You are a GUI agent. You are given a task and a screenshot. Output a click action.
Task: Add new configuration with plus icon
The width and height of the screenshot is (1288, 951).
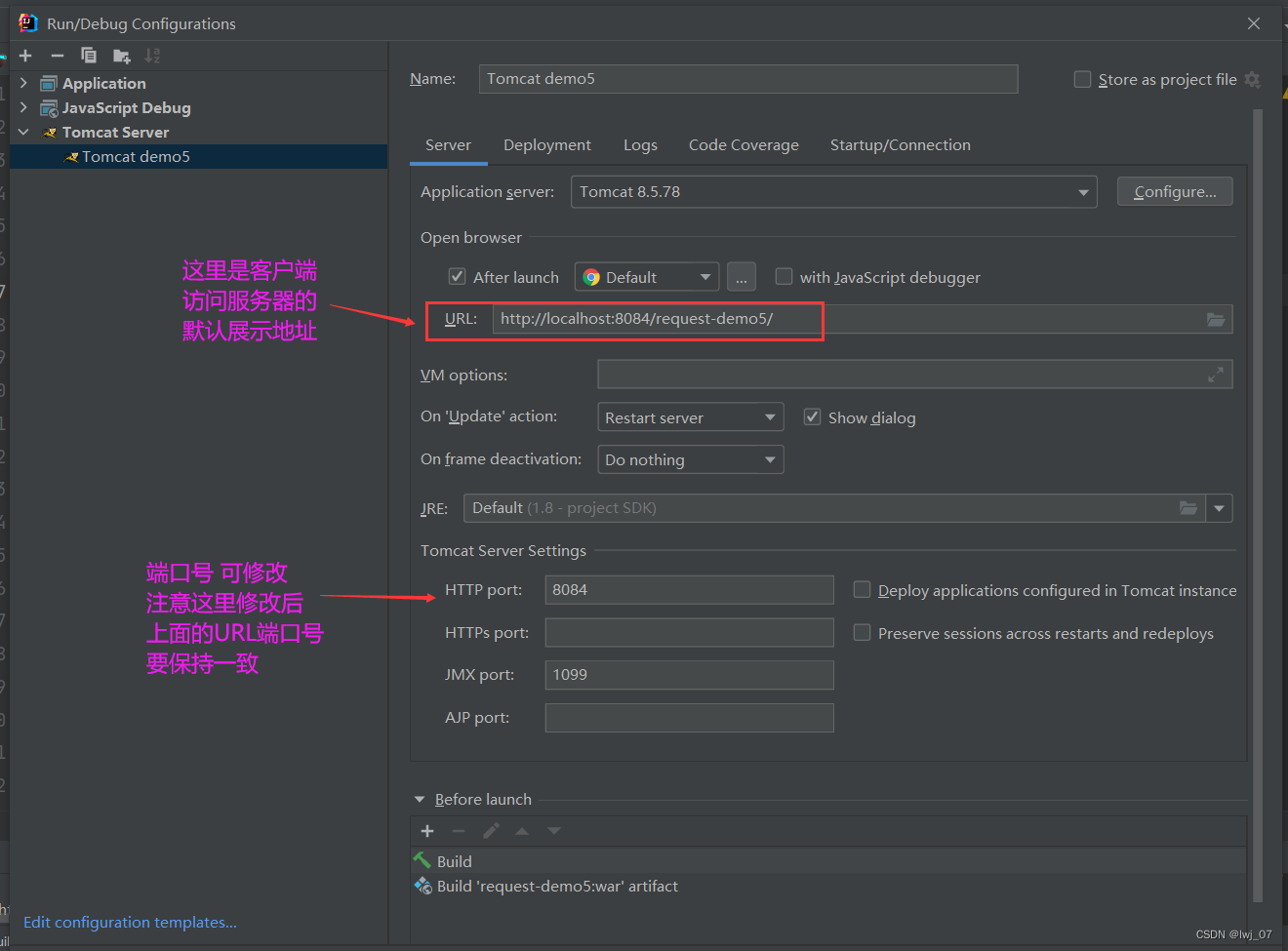pyautogui.click(x=25, y=56)
